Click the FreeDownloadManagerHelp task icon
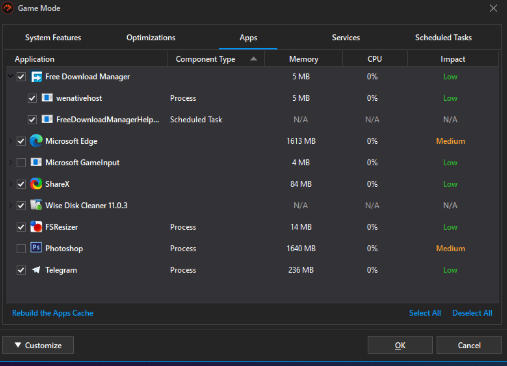507x366 pixels. (47, 119)
